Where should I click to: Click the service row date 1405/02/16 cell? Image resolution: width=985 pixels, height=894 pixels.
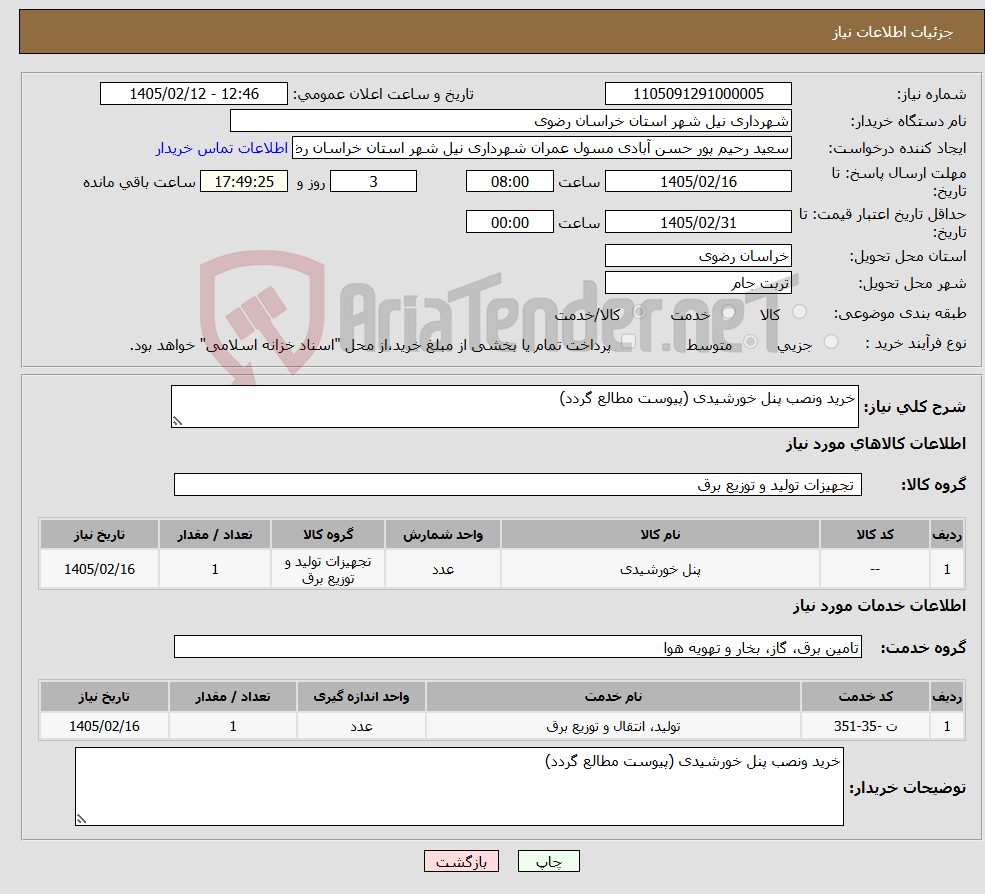pos(104,726)
